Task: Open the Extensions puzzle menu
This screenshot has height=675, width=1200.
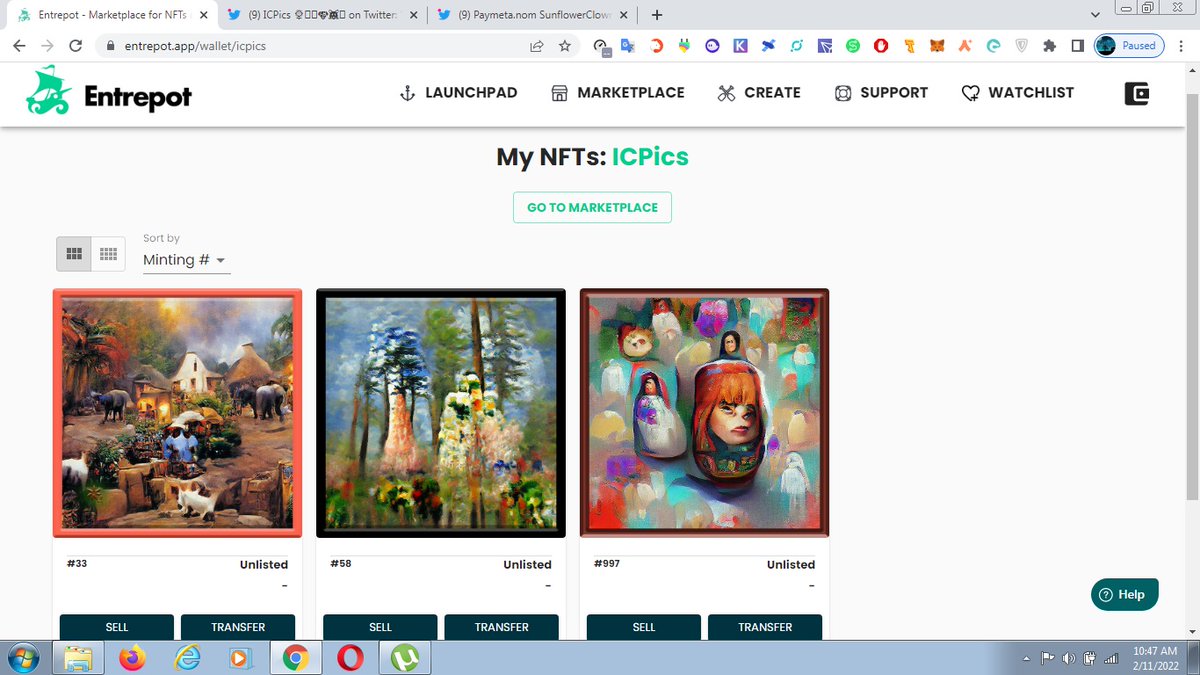Action: [1049, 46]
